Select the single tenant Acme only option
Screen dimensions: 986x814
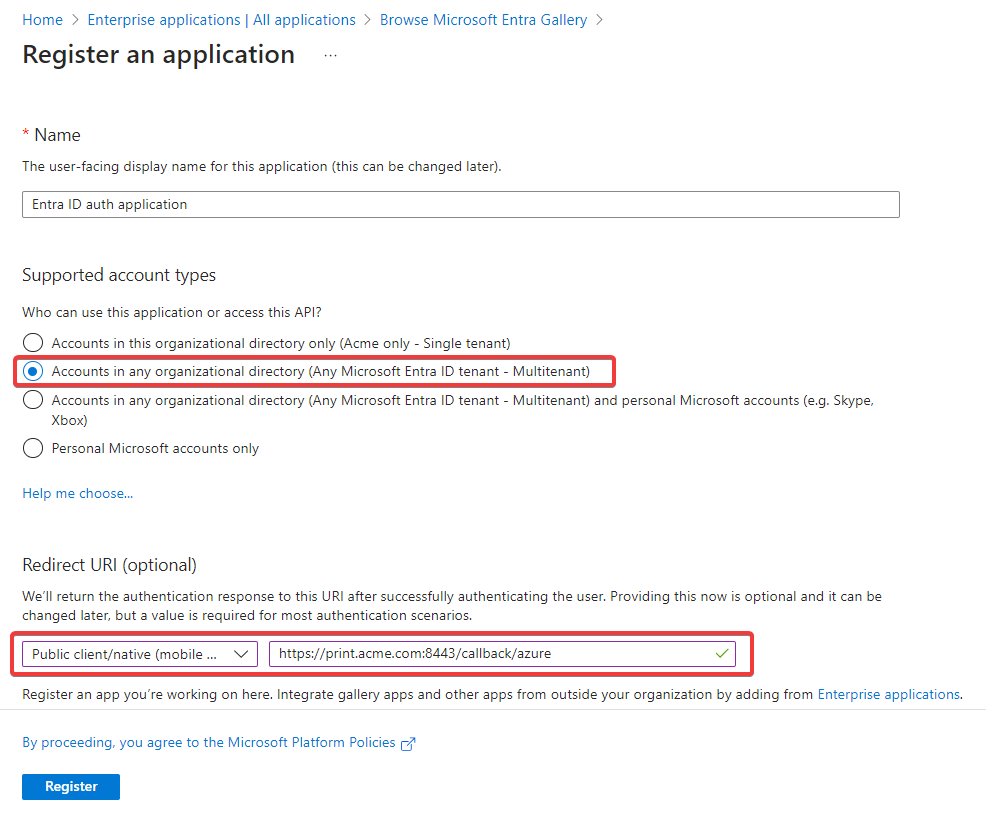(33, 343)
